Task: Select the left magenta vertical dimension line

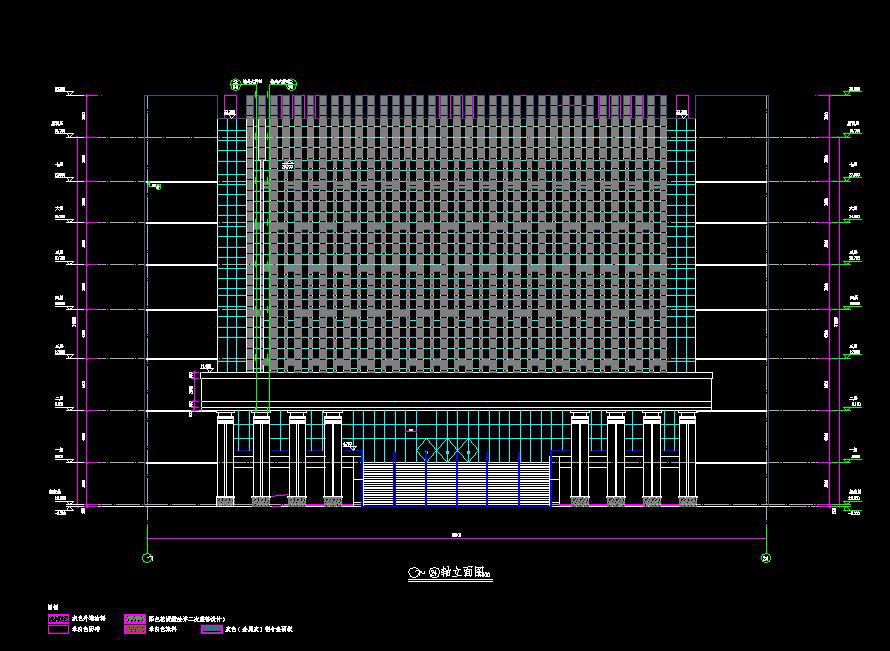Action: point(90,300)
